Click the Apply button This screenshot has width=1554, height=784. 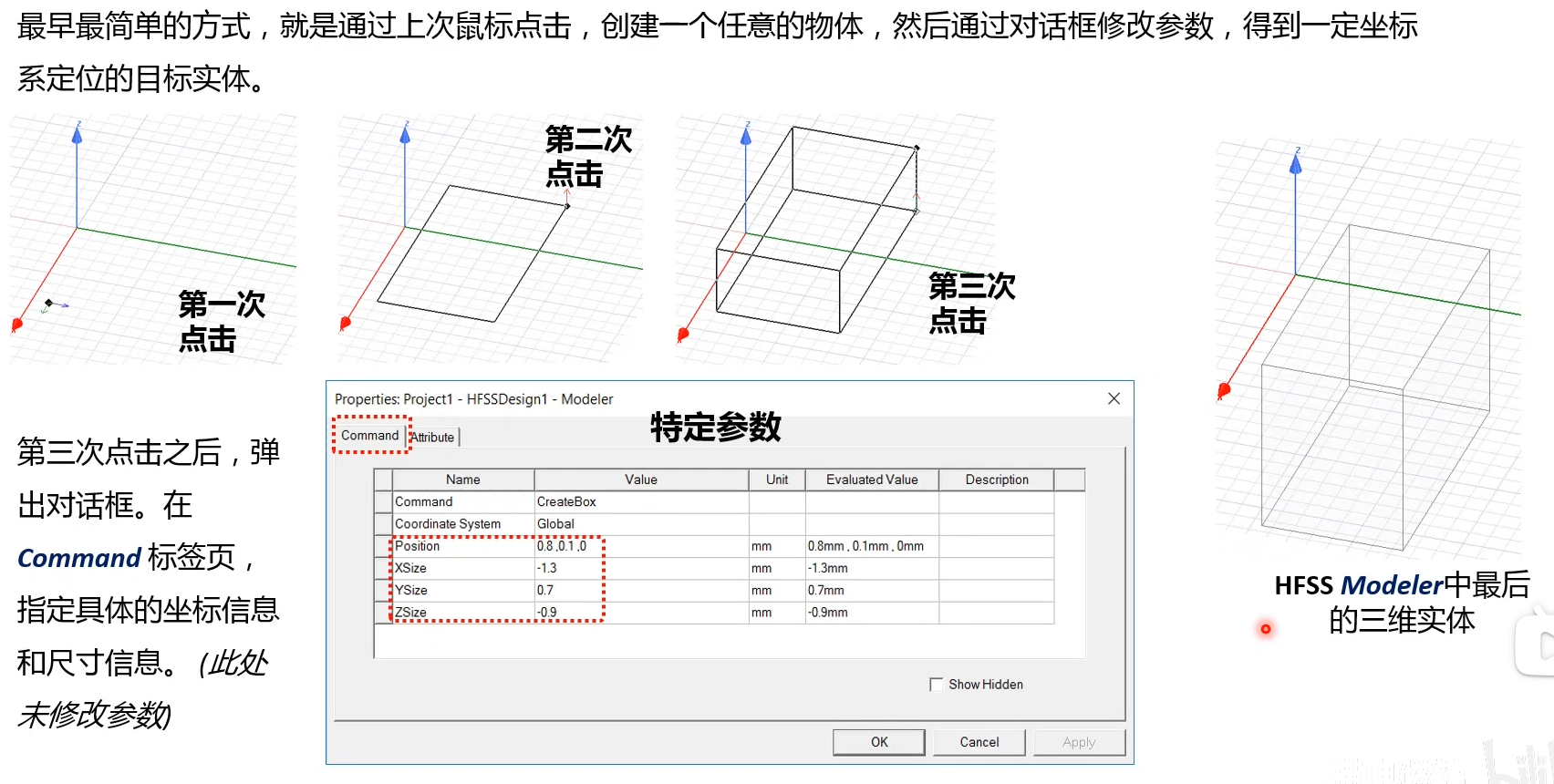point(1078,742)
